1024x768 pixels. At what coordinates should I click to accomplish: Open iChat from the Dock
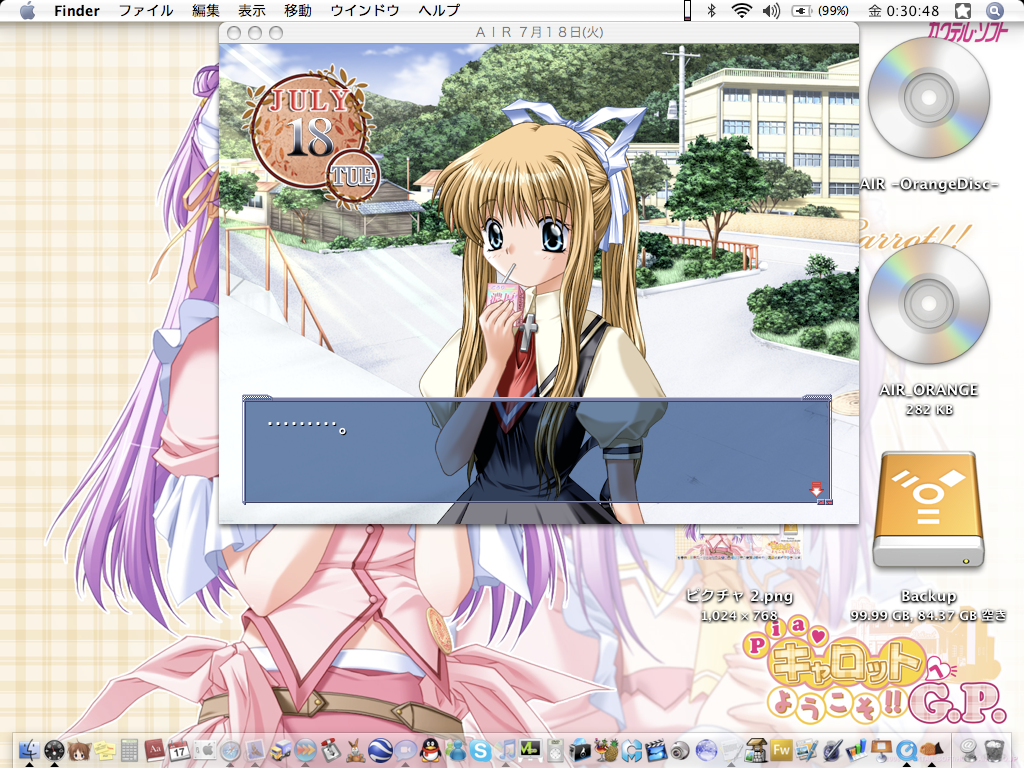coord(405,750)
